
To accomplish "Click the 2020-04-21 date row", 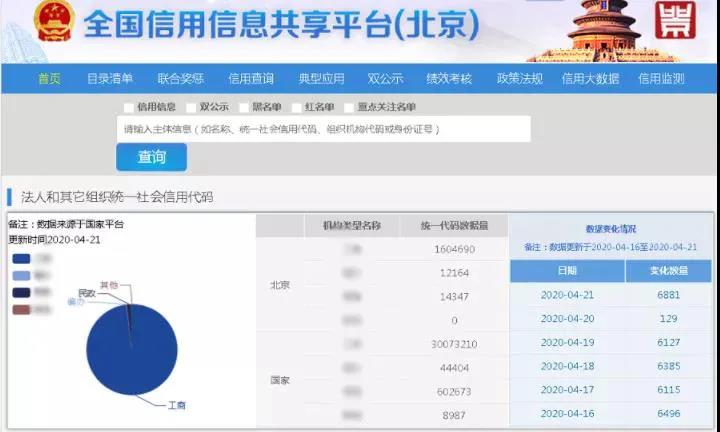I will tap(567, 295).
